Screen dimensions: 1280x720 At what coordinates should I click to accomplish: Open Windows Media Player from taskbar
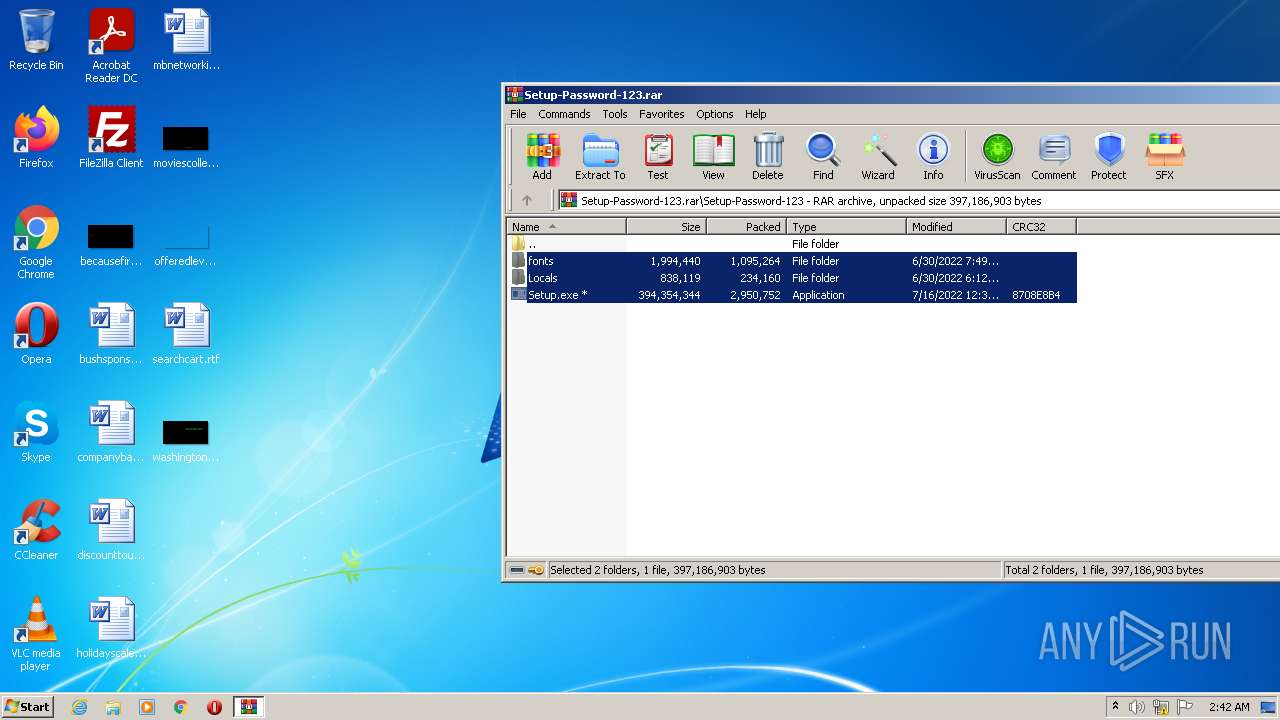pyautogui.click(x=147, y=707)
